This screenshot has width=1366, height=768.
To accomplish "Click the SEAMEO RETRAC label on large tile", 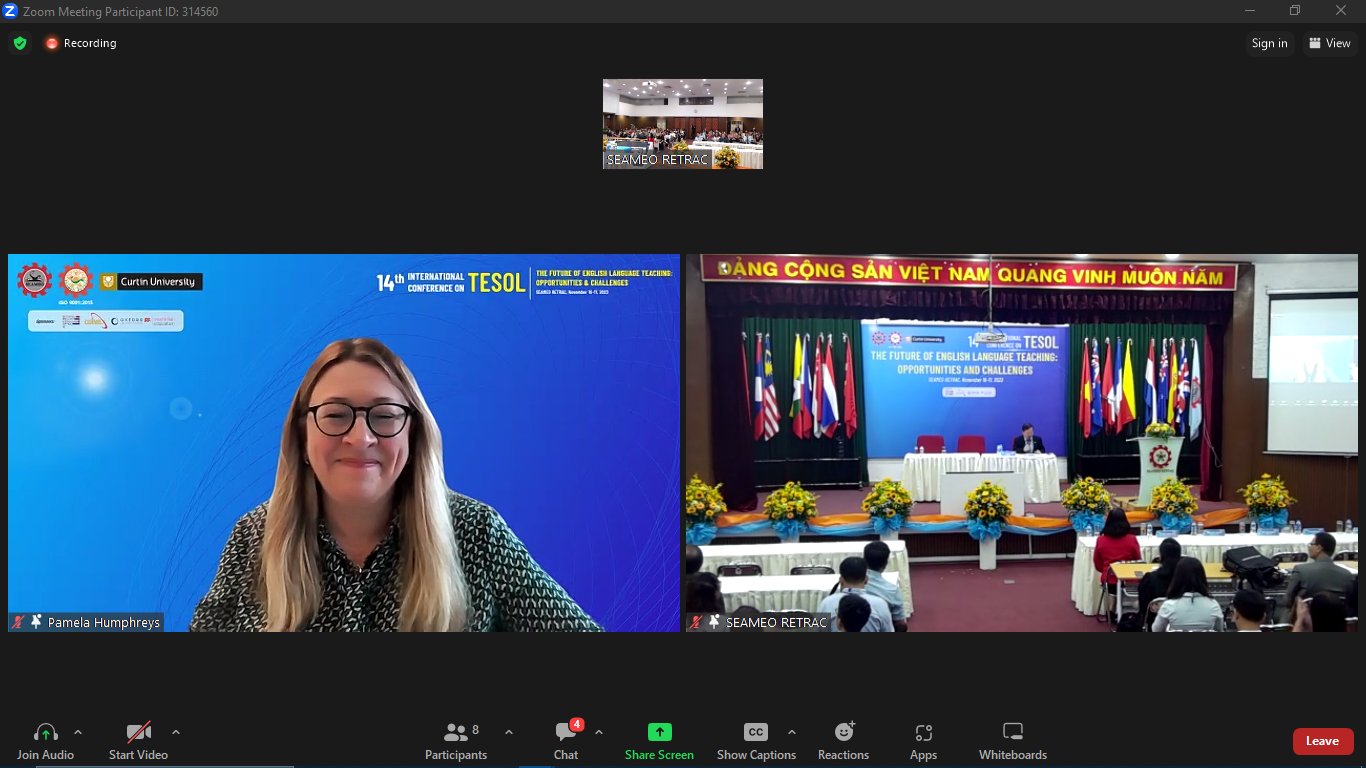I will tap(777, 622).
